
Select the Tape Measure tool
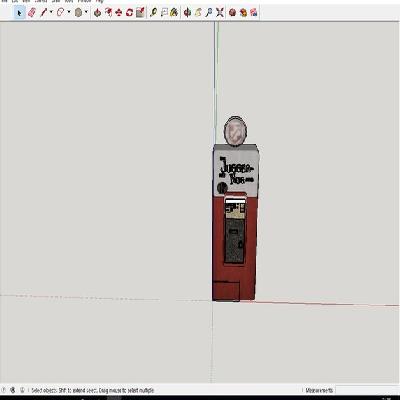(x=153, y=13)
